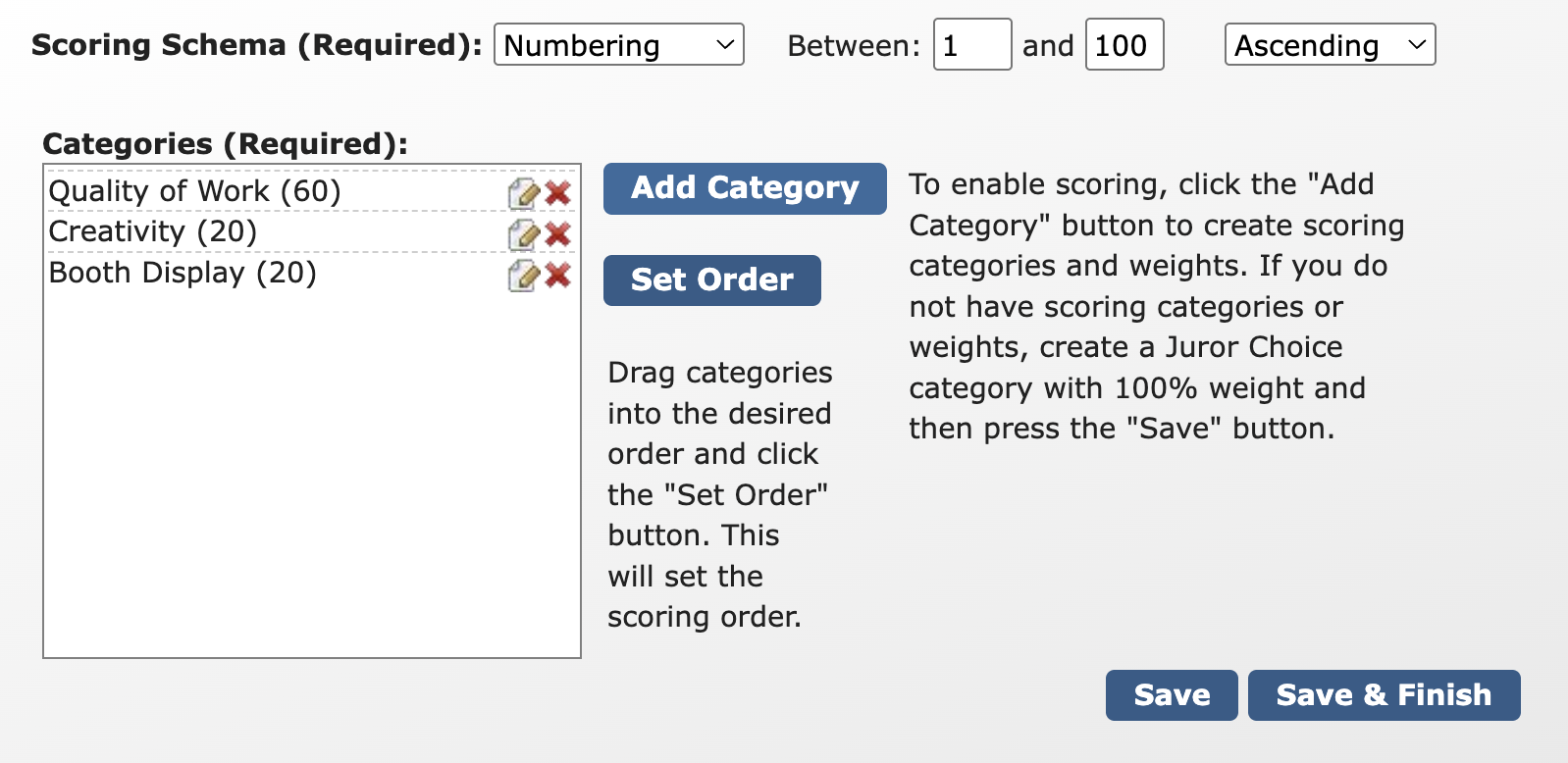Click the Add Category button
This screenshot has width=1568, height=763.
[x=744, y=188]
